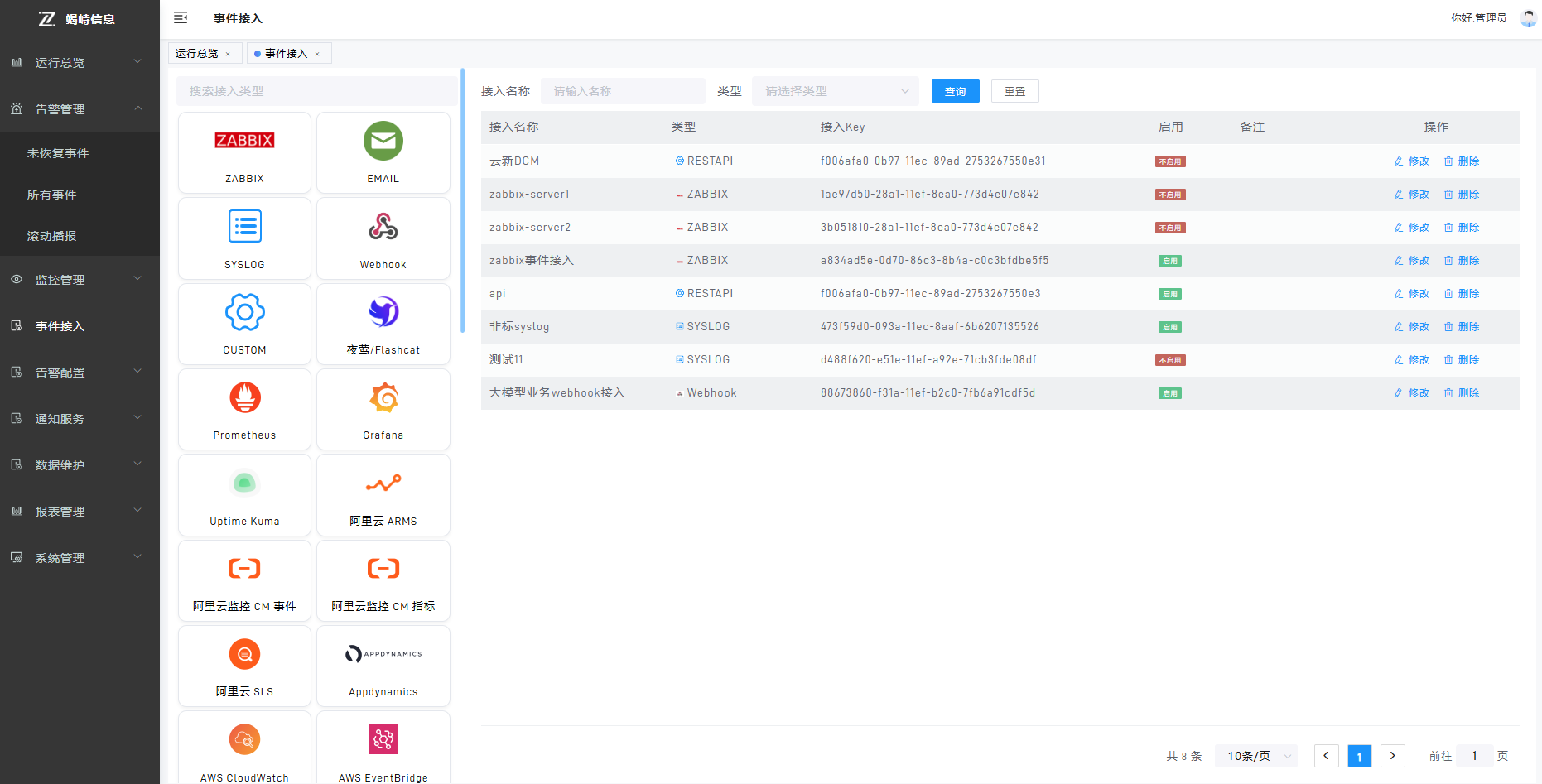Viewport: 1542px width, 784px height.
Task: Go to the next page arrow
Action: click(1393, 756)
